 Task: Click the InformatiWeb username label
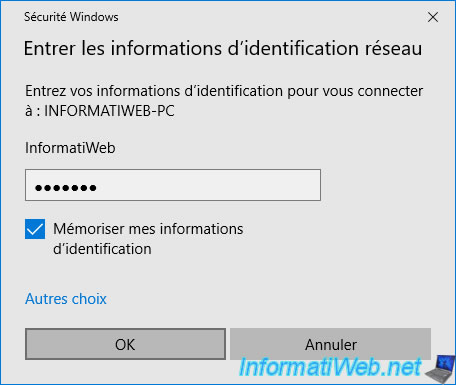pos(70,148)
